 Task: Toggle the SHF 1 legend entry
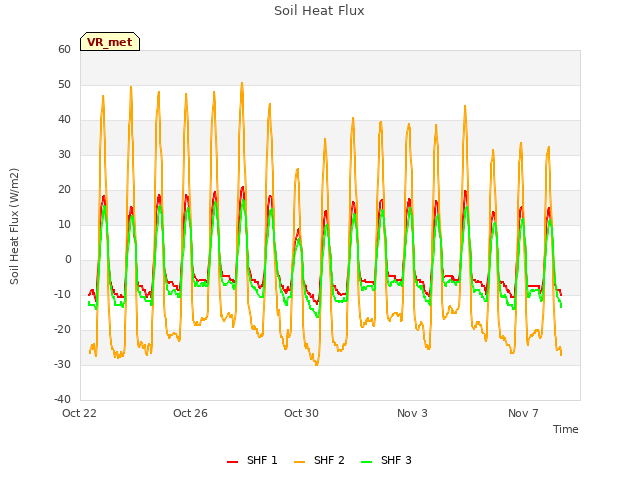coord(252,460)
